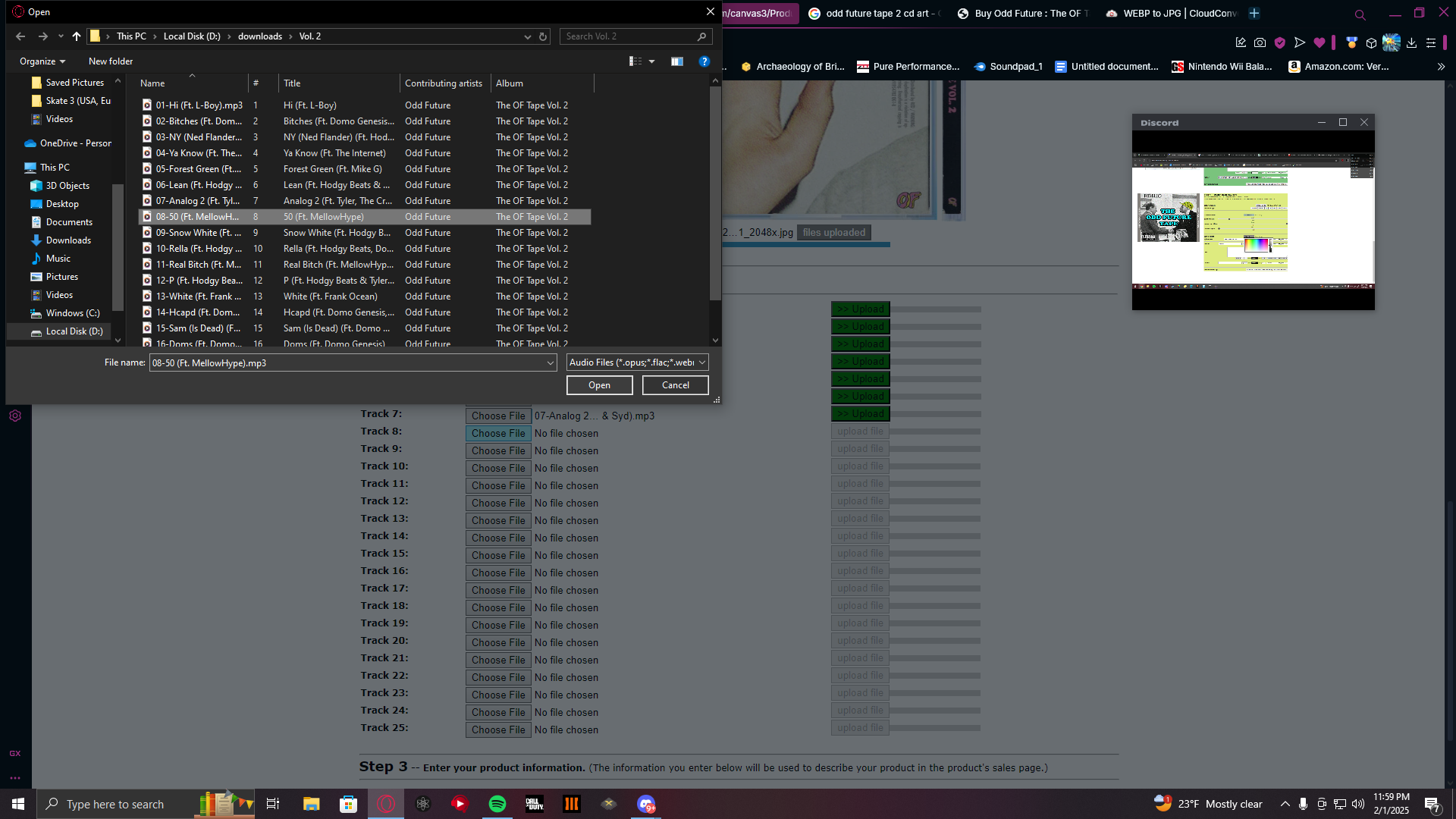The height and width of the screenshot is (819, 1456).
Task: Click Choose File for Track 9
Action: coord(497,450)
